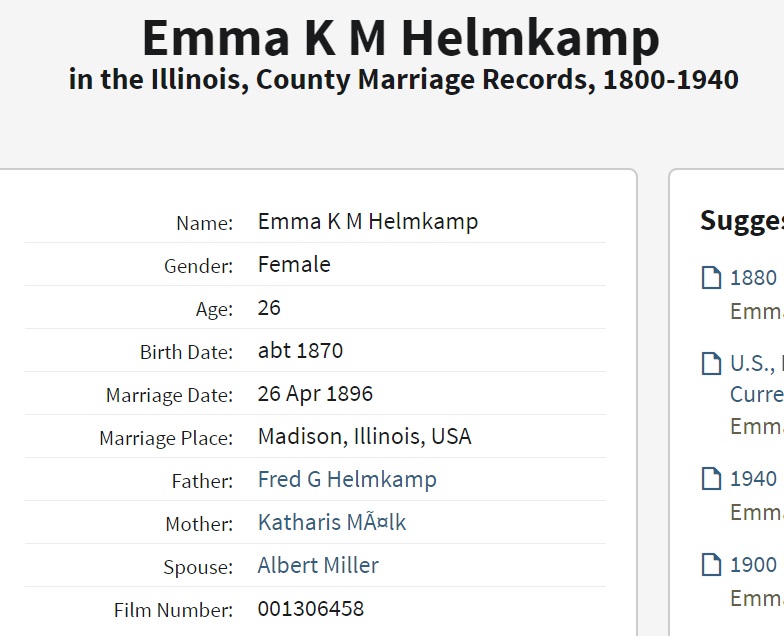Click the marriage date 26 Apr 1896
Viewport: 784px width, 636px height.
(315, 394)
